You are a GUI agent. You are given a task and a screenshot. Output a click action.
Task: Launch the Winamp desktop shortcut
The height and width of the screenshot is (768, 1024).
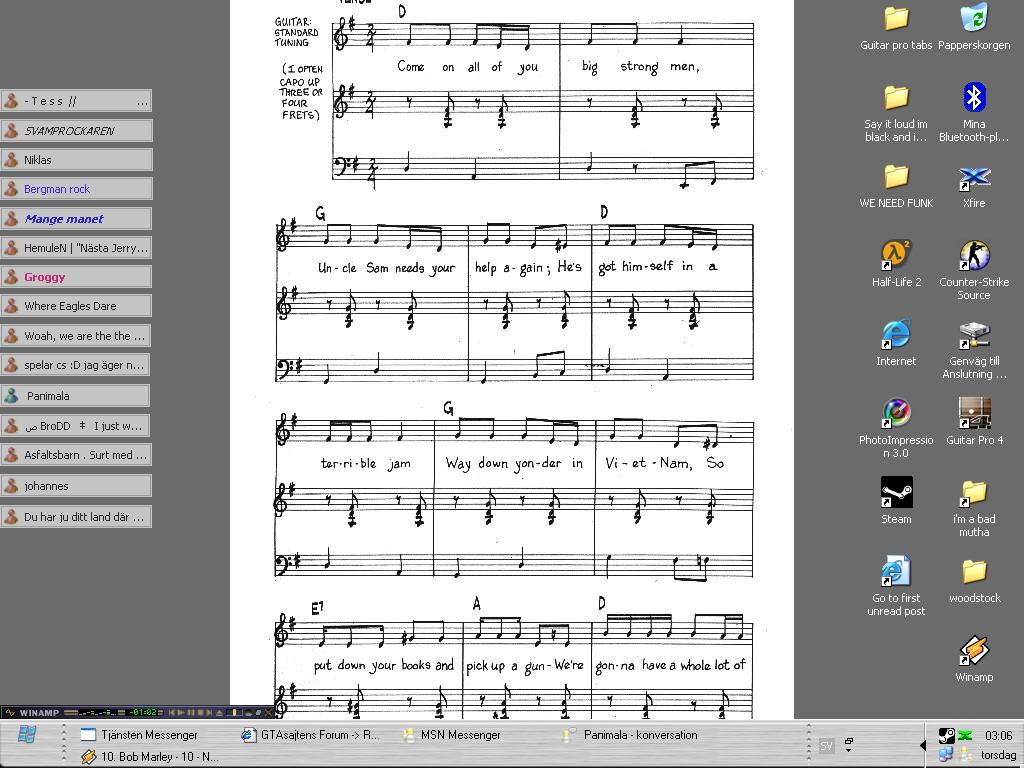pos(974,660)
